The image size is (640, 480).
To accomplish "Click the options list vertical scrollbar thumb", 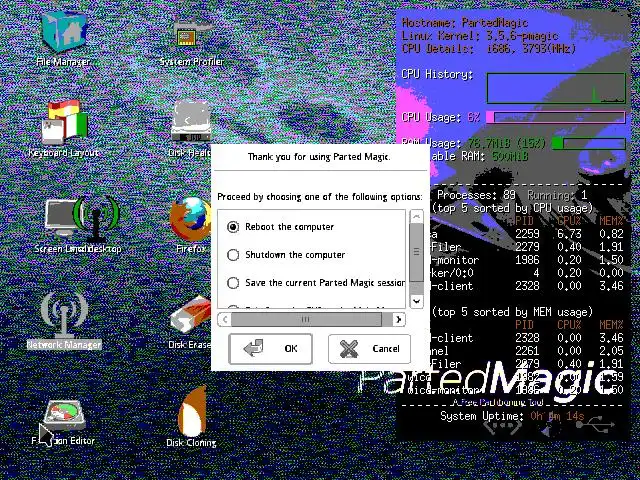I will [x=416, y=252].
